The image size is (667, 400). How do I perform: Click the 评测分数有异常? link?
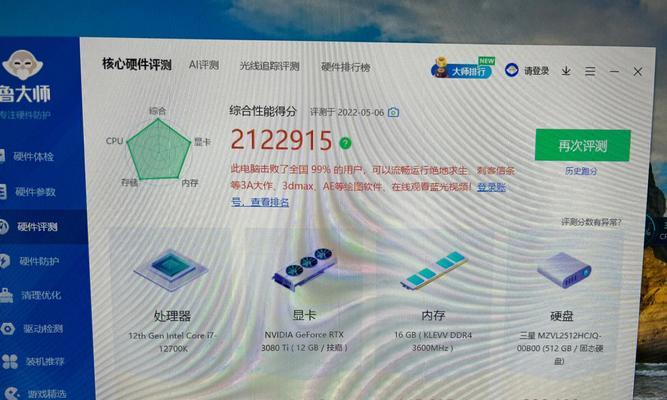tap(591, 222)
